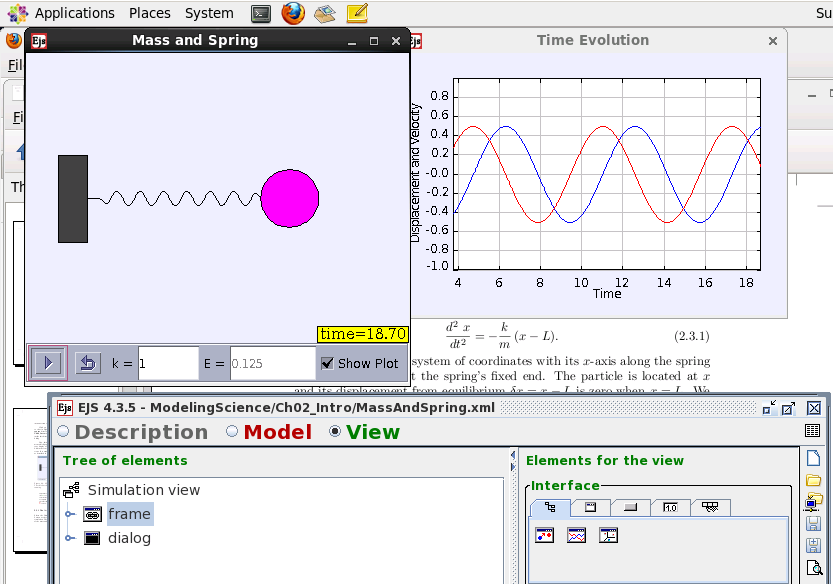Save the simulation under a new name
833x584 pixels.
(815, 545)
